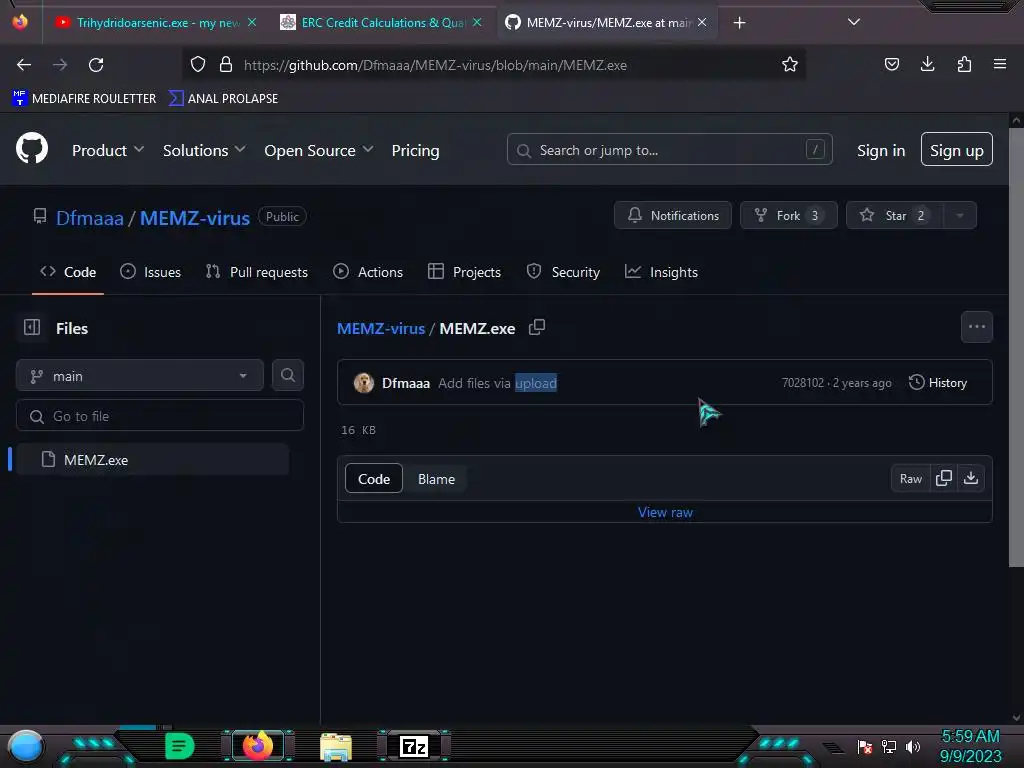Open the extensions puzzle icon
This screenshot has width=1024, height=768.
964,64
